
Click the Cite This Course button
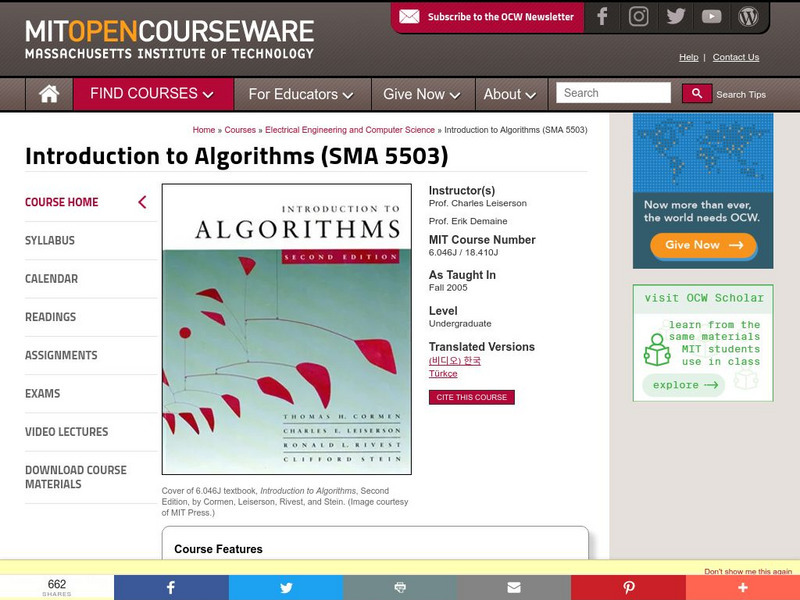coord(472,397)
